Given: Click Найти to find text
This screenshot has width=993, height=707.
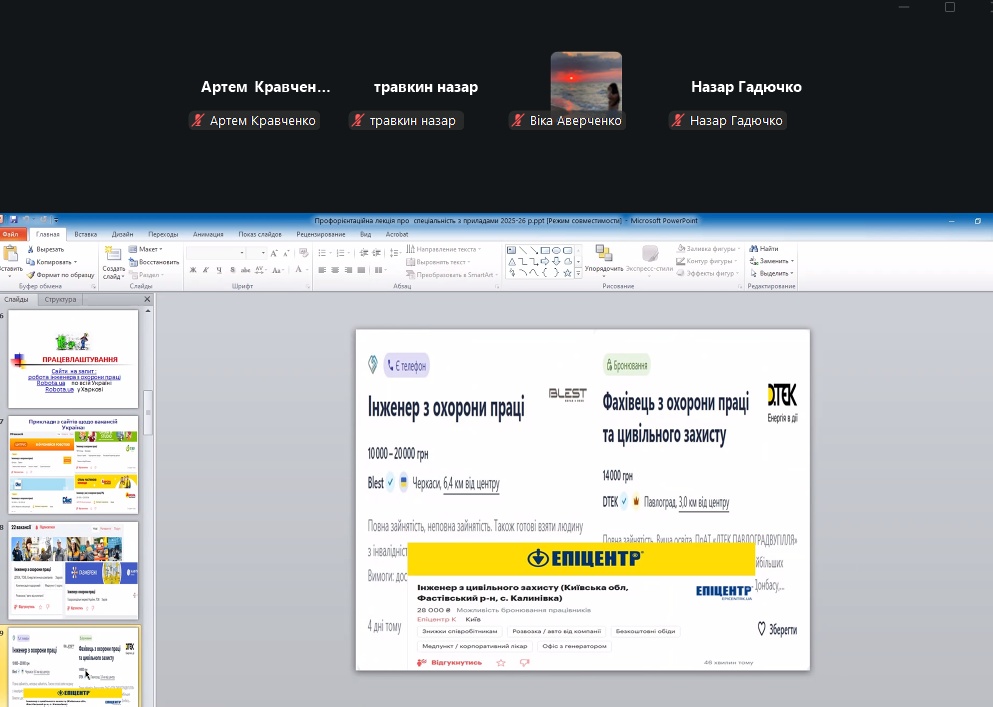Looking at the screenshot, I should [x=764, y=248].
